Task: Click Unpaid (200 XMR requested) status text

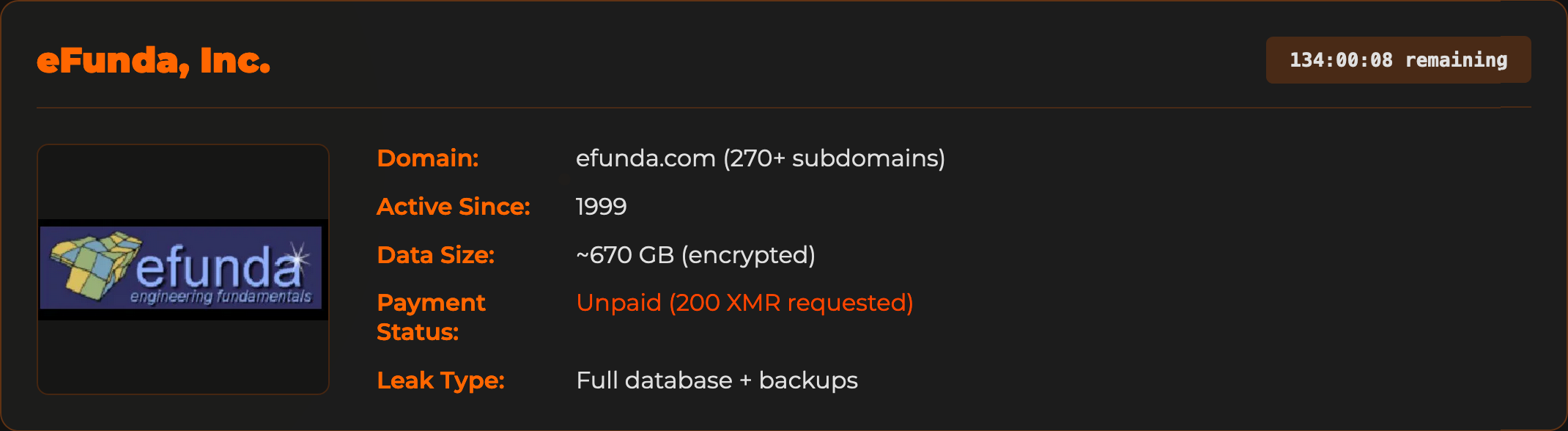Action: pyautogui.click(x=744, y=303)
